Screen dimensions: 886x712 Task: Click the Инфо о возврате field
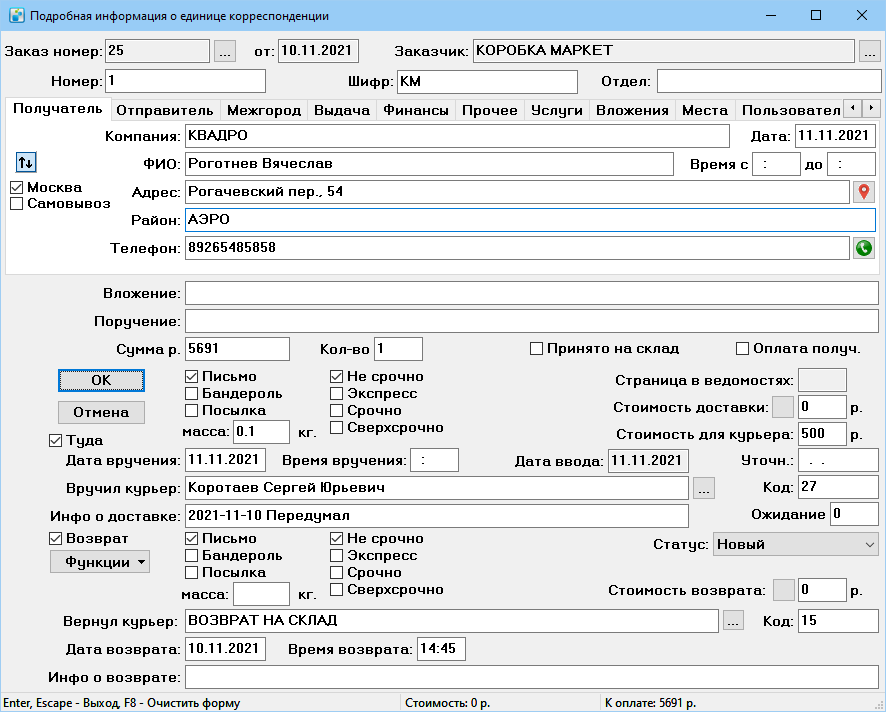tap(532, 677)
